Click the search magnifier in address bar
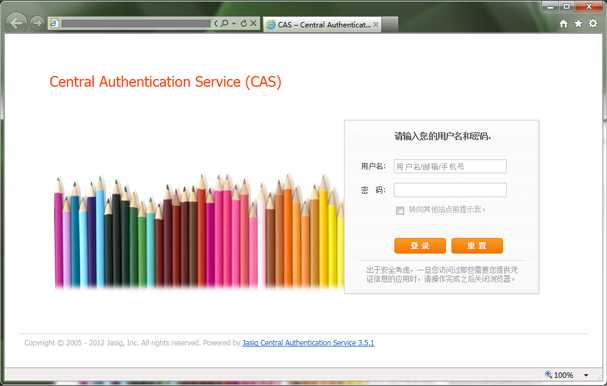Image resolution: width=607 pixels, height=386 pixels. coord(225,24)
